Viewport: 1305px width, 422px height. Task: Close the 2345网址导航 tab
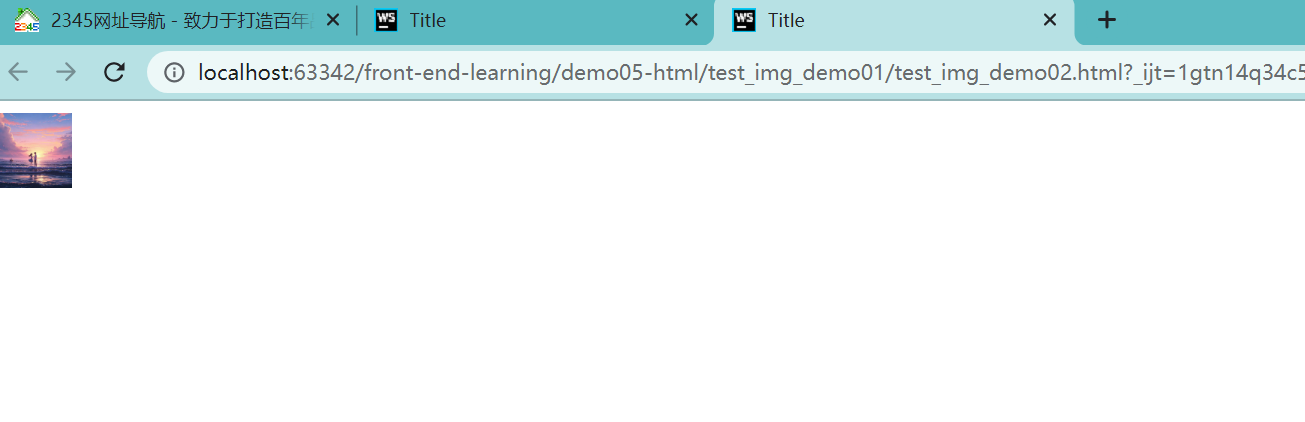point(333,20)
